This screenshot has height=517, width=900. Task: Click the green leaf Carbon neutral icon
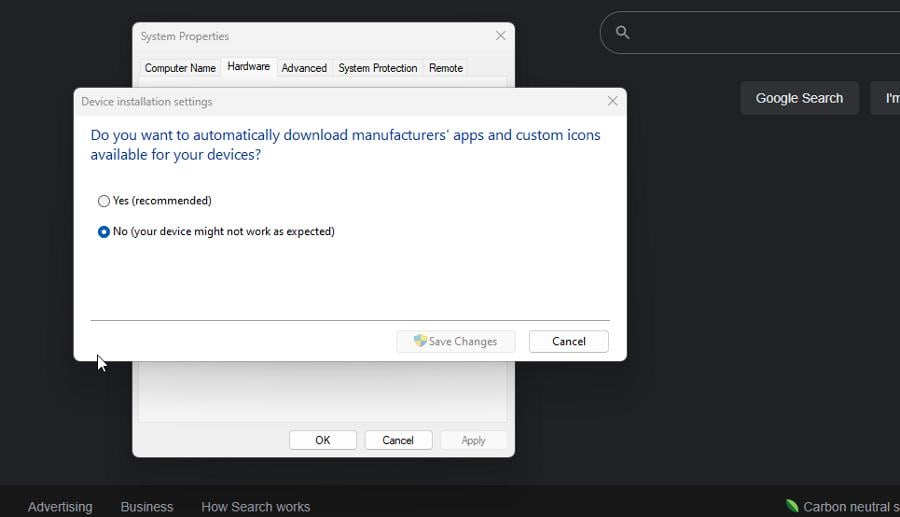(792, 506)
